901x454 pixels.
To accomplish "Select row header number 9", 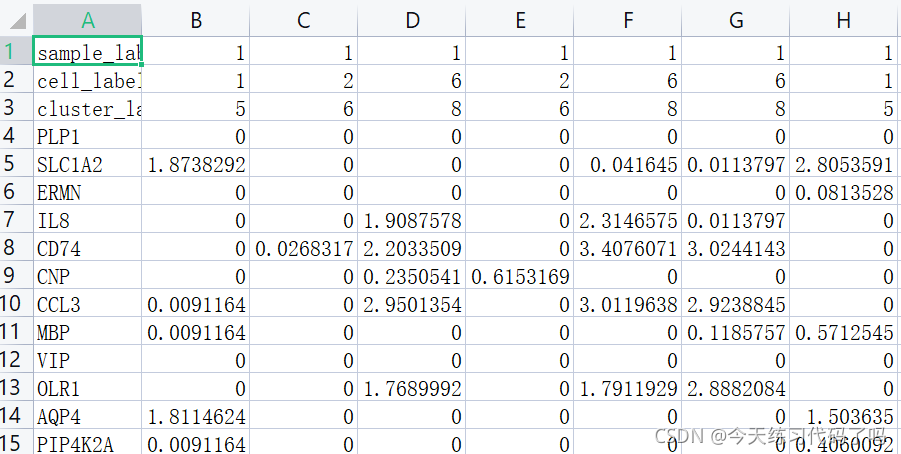I will point(16,275).
